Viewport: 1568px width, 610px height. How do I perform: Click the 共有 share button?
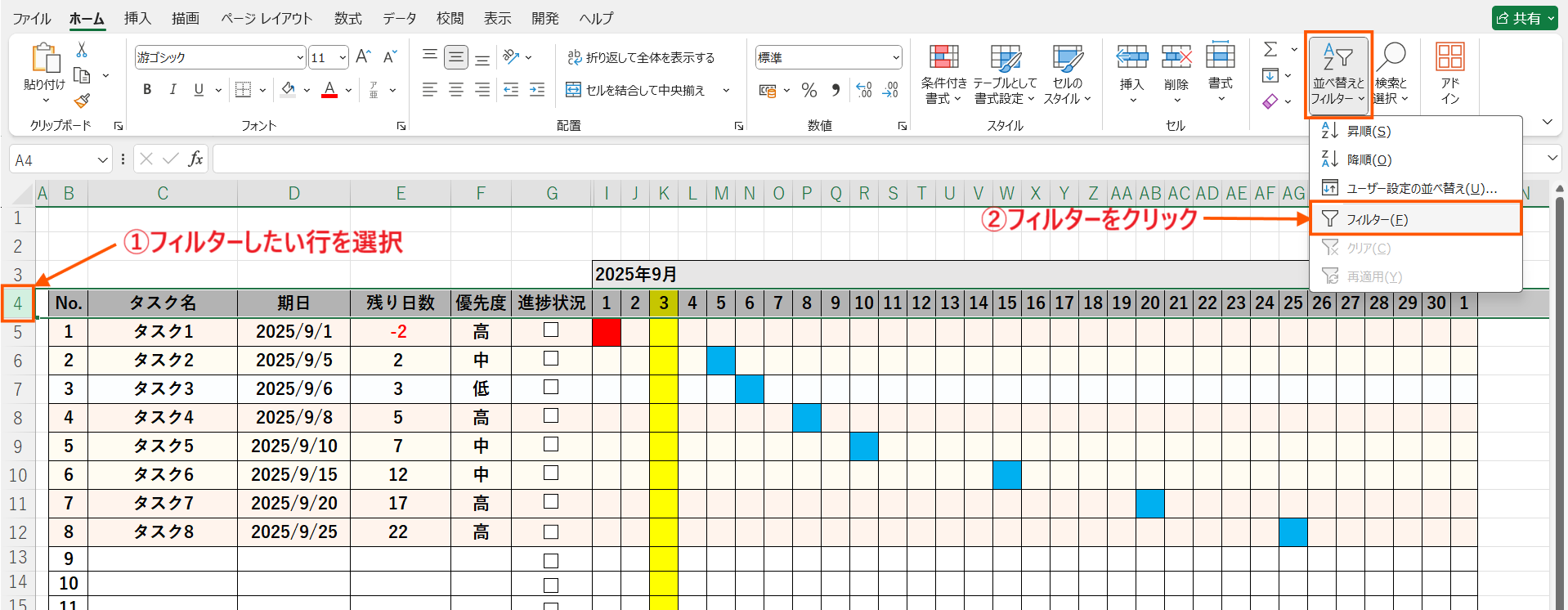(1524, 18)
